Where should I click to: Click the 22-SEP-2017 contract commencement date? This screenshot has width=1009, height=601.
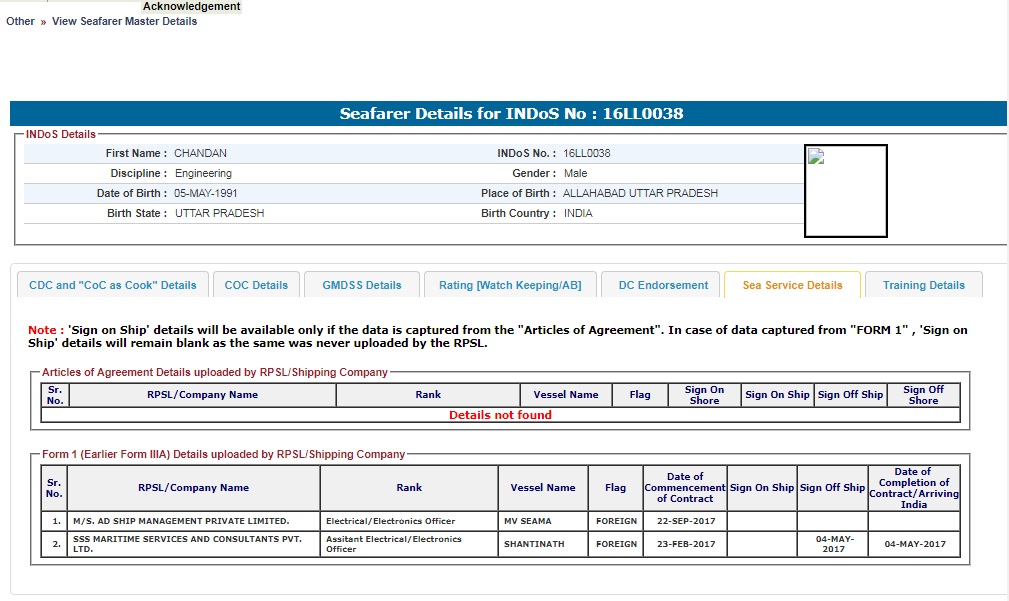coord(685,521)
